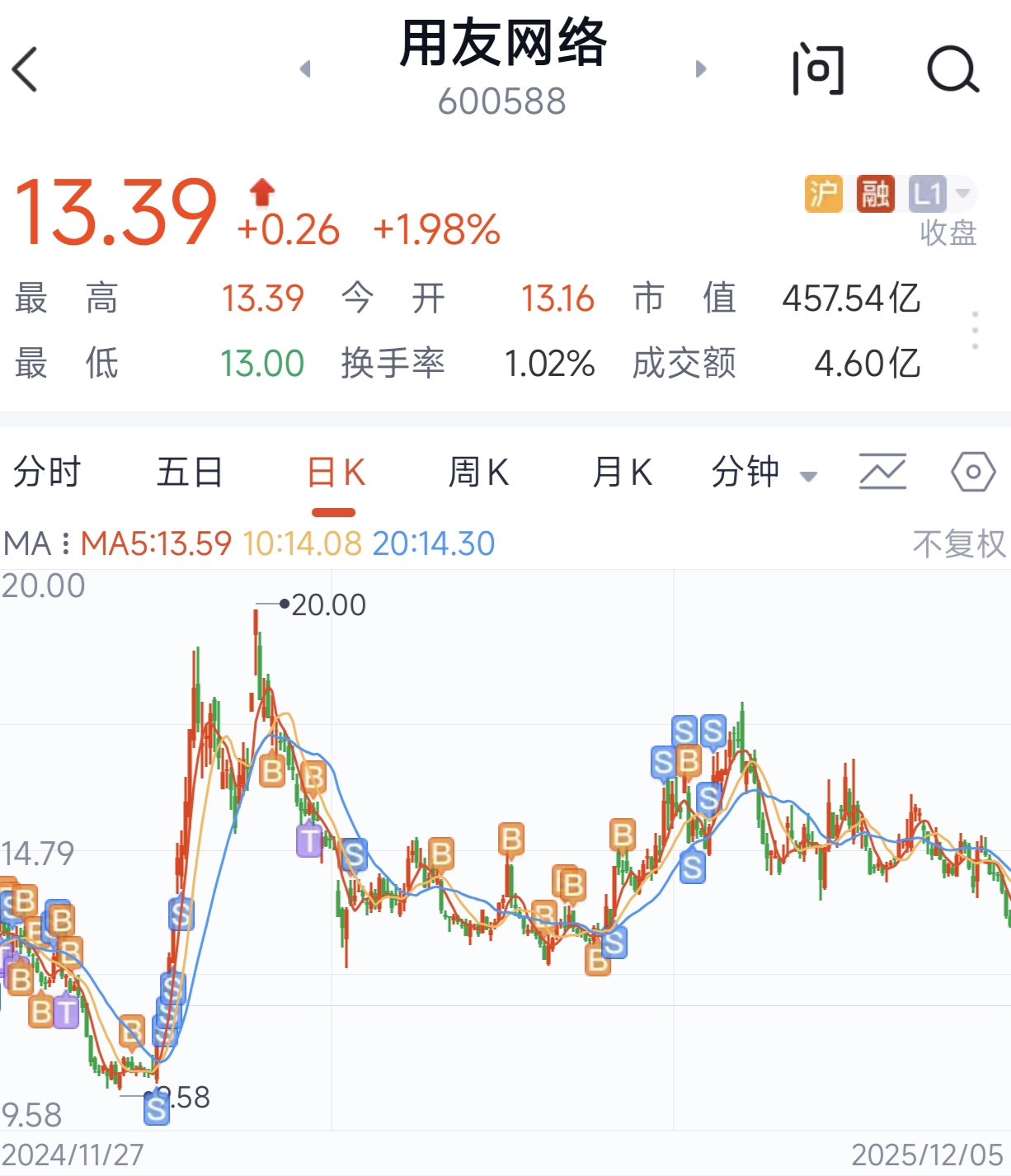Tap the 最低 13.00 value
This screenshot has width=1011, height=1176.
click(x=262, y=363)
